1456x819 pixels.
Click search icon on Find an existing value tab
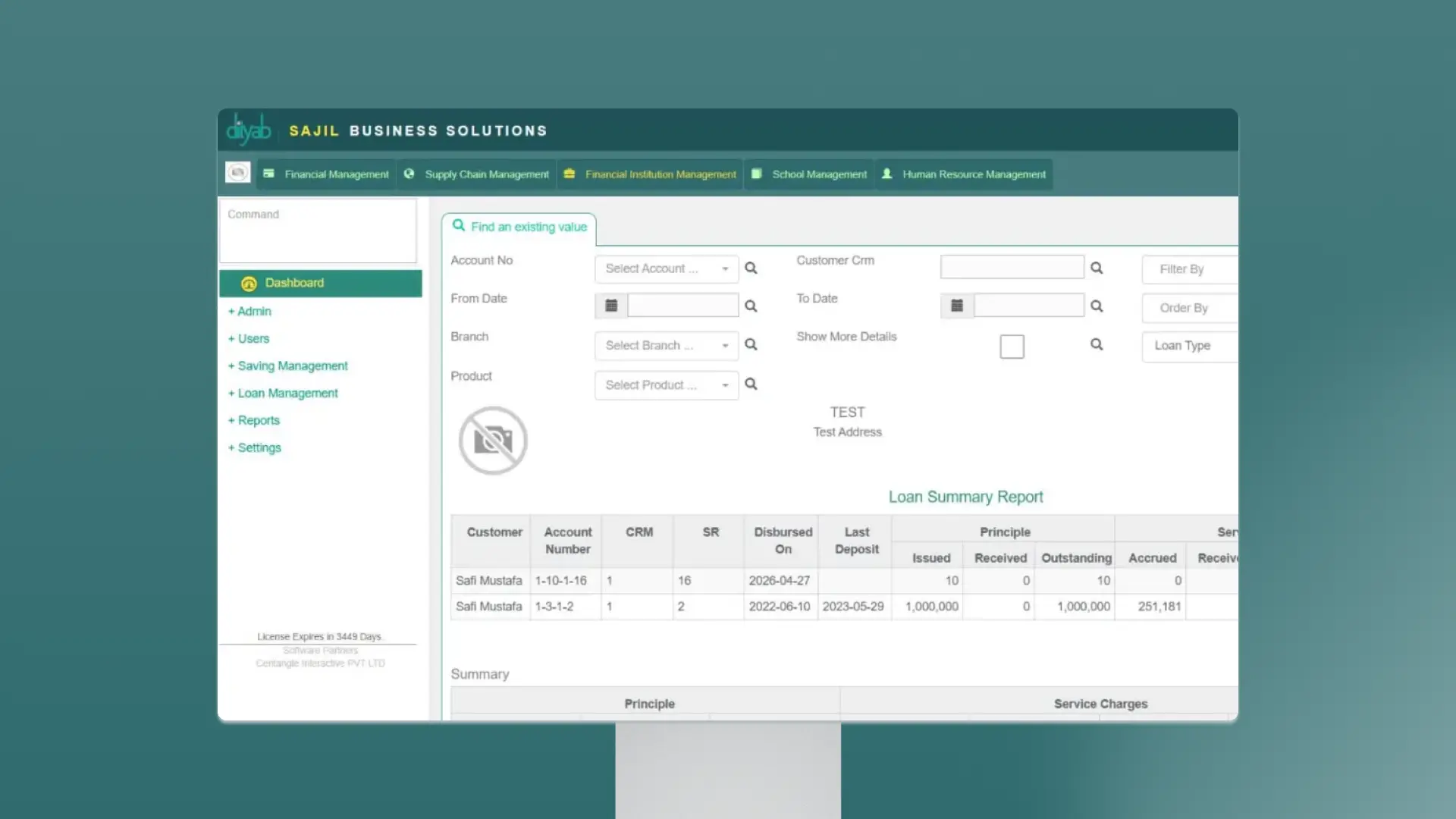(x=459, y=225)
